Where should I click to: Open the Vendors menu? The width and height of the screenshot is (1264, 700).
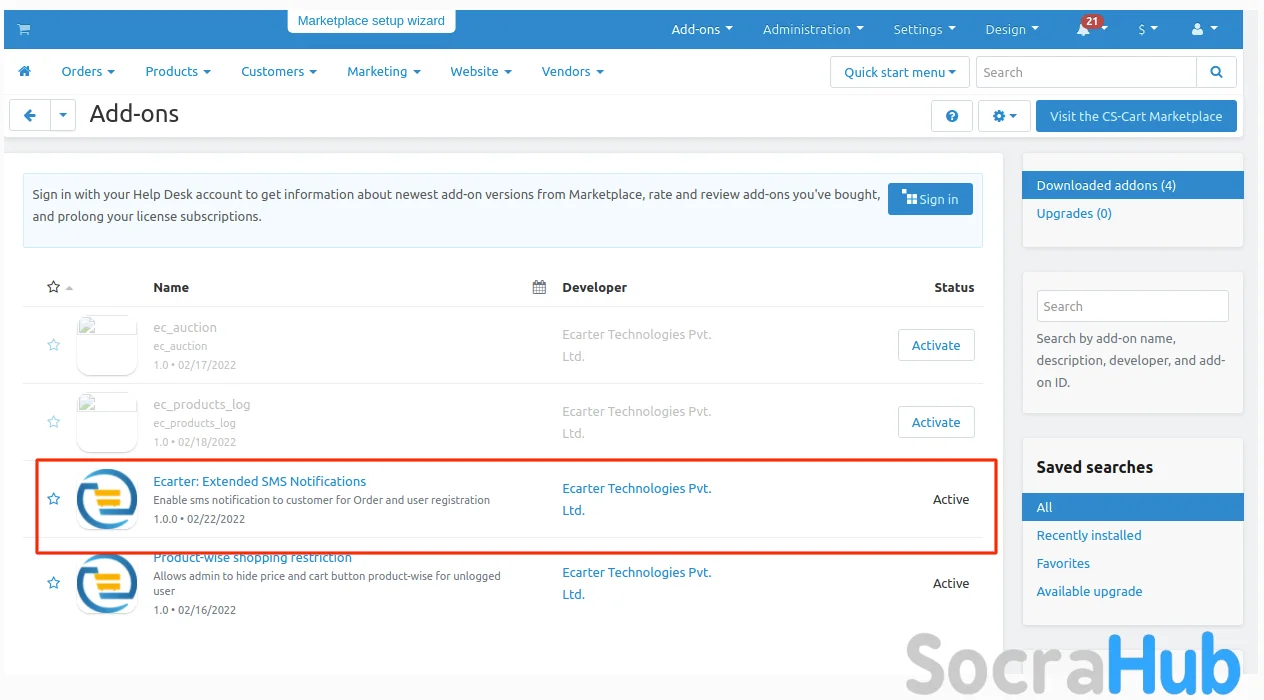(572, 72)
